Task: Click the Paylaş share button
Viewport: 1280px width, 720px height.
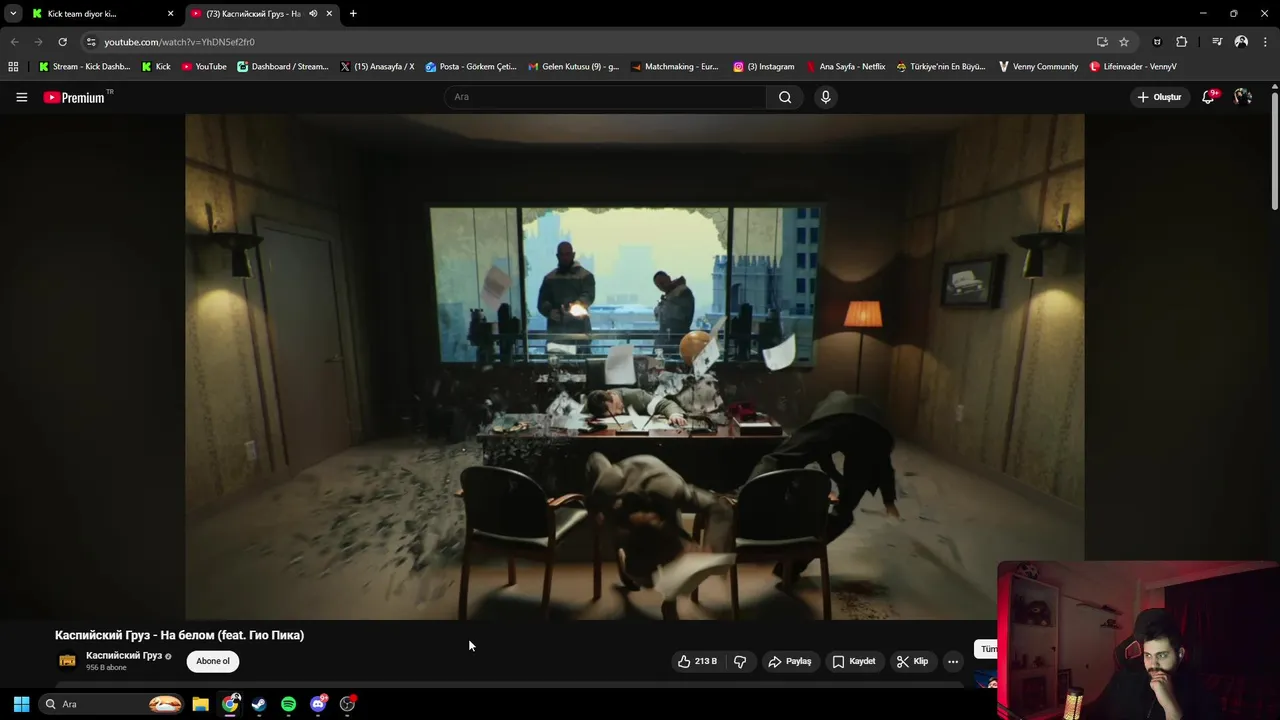Action: (790, 661)
